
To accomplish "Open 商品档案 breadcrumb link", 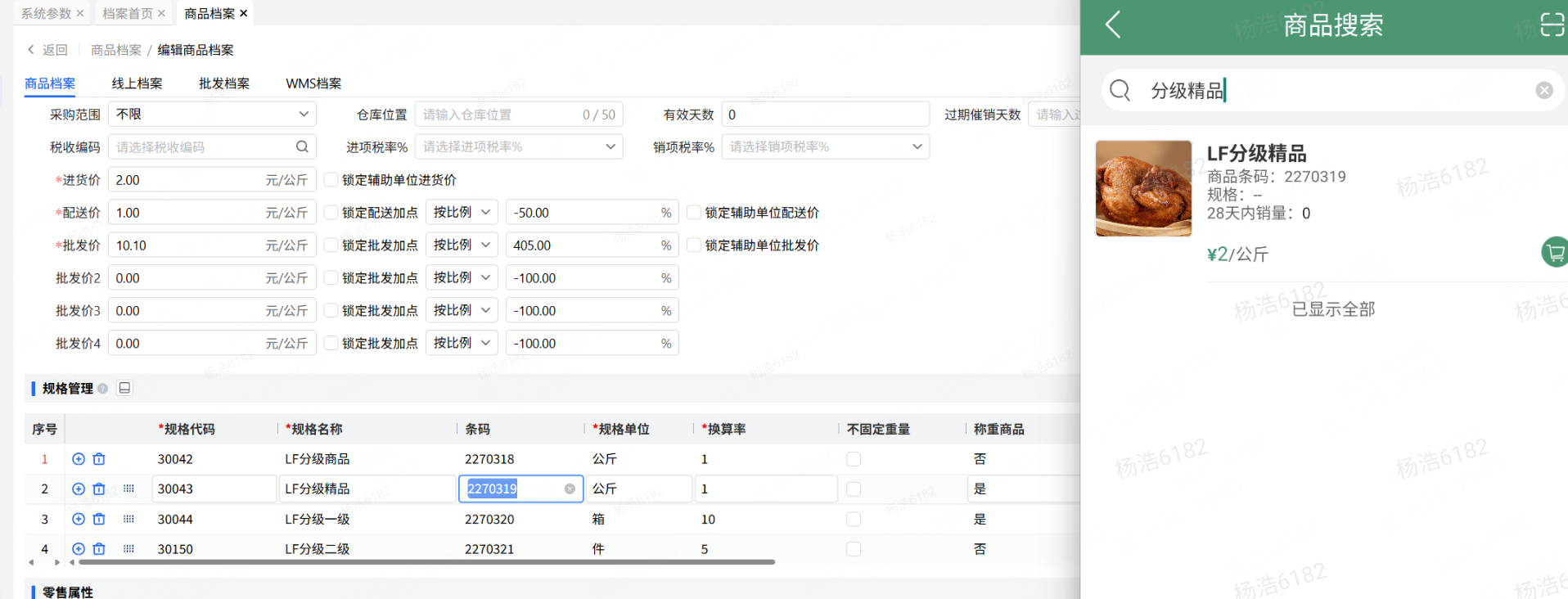I will (x=116, y=50).
